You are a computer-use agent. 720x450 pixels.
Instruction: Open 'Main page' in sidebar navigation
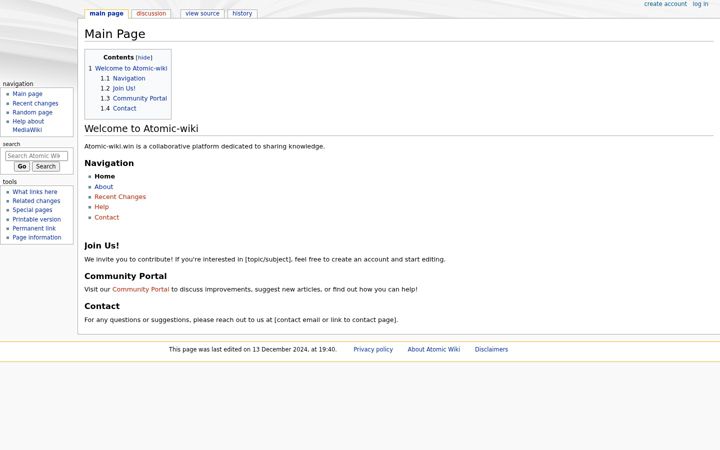(27, 94)
